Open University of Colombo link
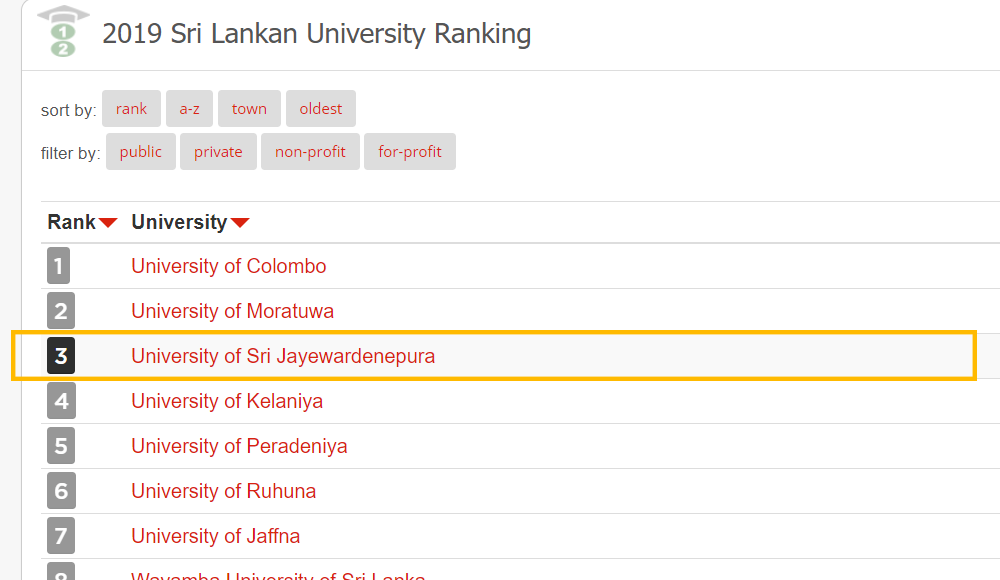Image resolution: width=1000 pixels, height=580 pixels. (x=228, y=266)
